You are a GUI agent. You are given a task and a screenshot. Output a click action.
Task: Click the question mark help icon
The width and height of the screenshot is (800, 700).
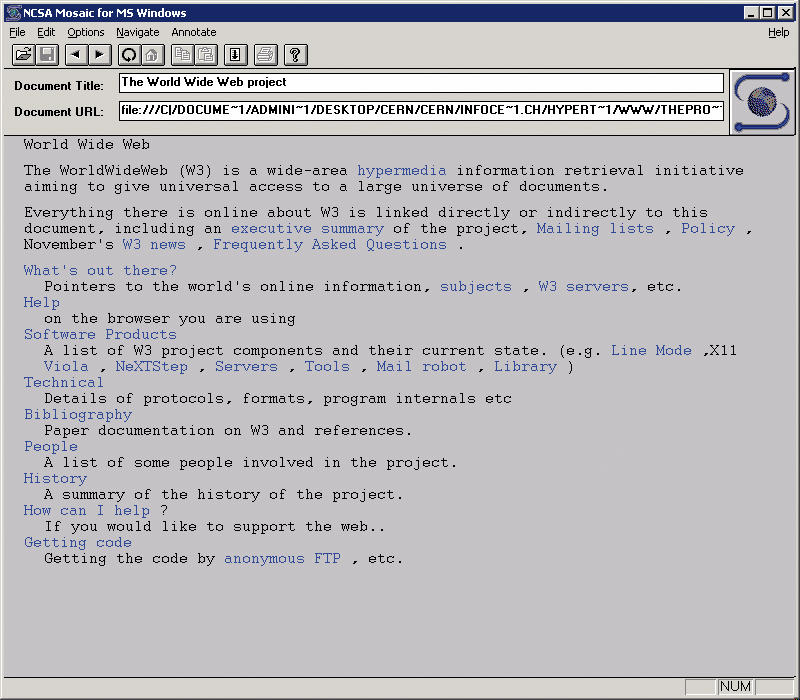point(295,55)
